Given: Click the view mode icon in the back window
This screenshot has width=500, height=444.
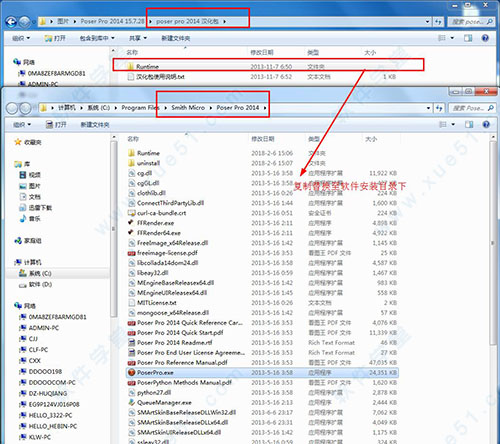Looking at the screenshot, I should pyautogui.click(x=442, y=38).
